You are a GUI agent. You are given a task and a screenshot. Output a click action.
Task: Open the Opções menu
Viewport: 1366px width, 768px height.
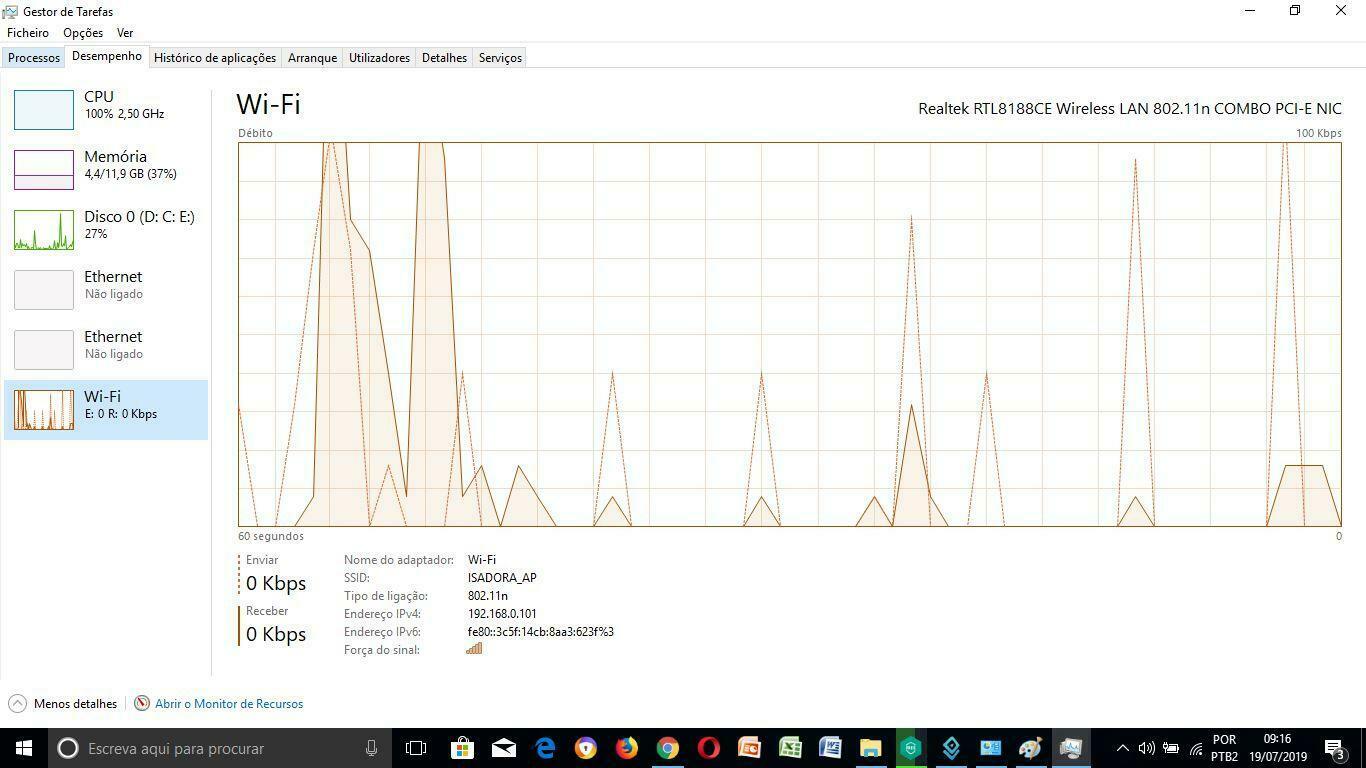click(x=83, y=33)
